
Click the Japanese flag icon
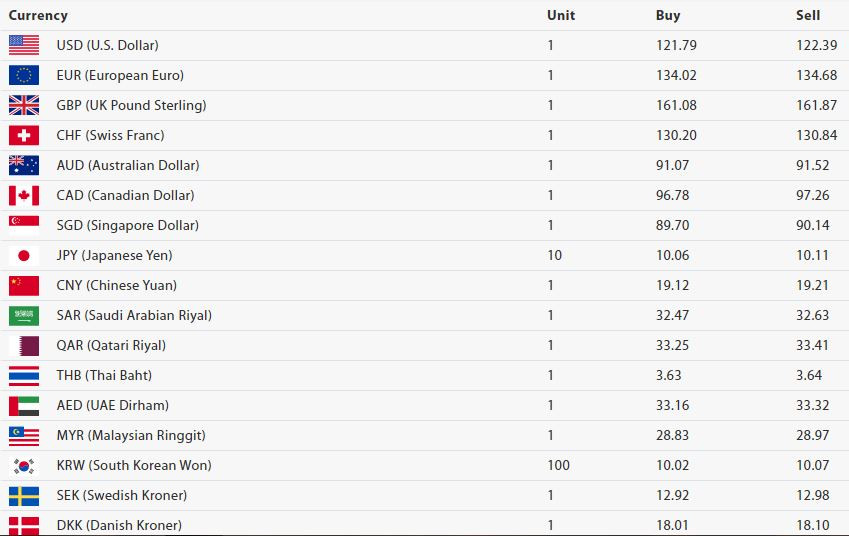coord(24,256)
